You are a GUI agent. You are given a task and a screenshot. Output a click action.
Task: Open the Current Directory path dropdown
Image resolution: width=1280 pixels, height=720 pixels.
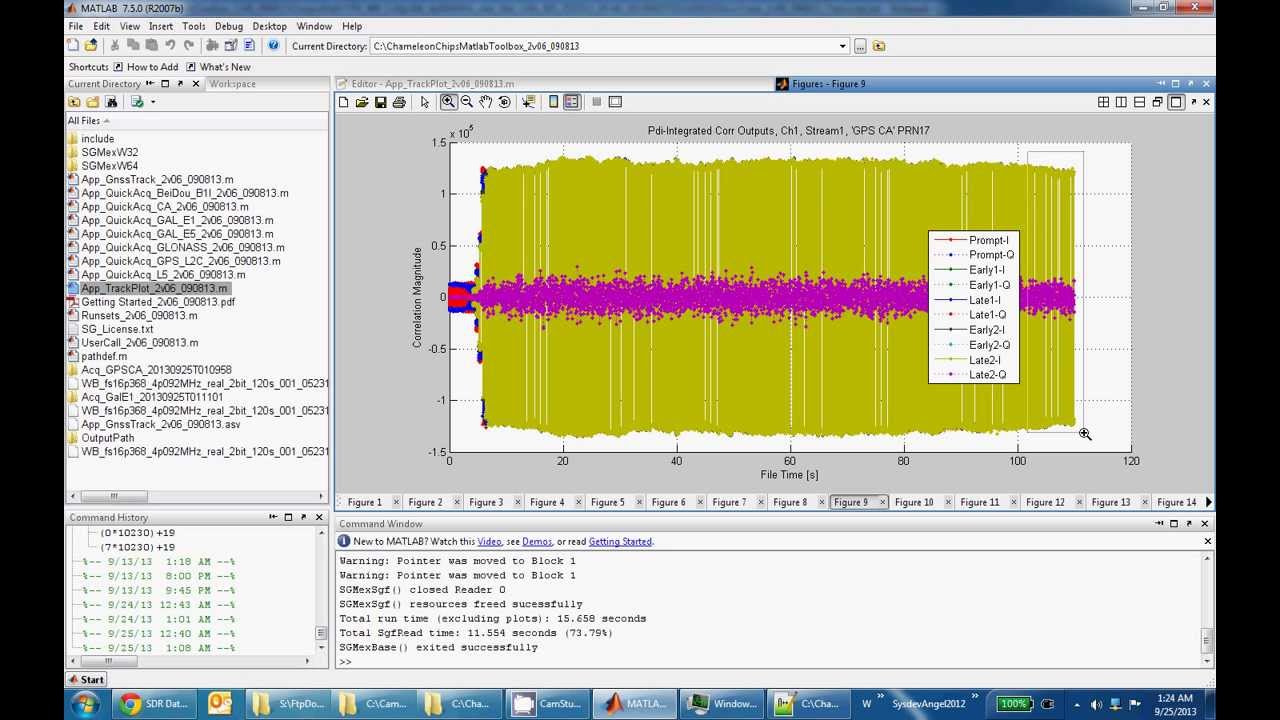[x=843, y=46]
